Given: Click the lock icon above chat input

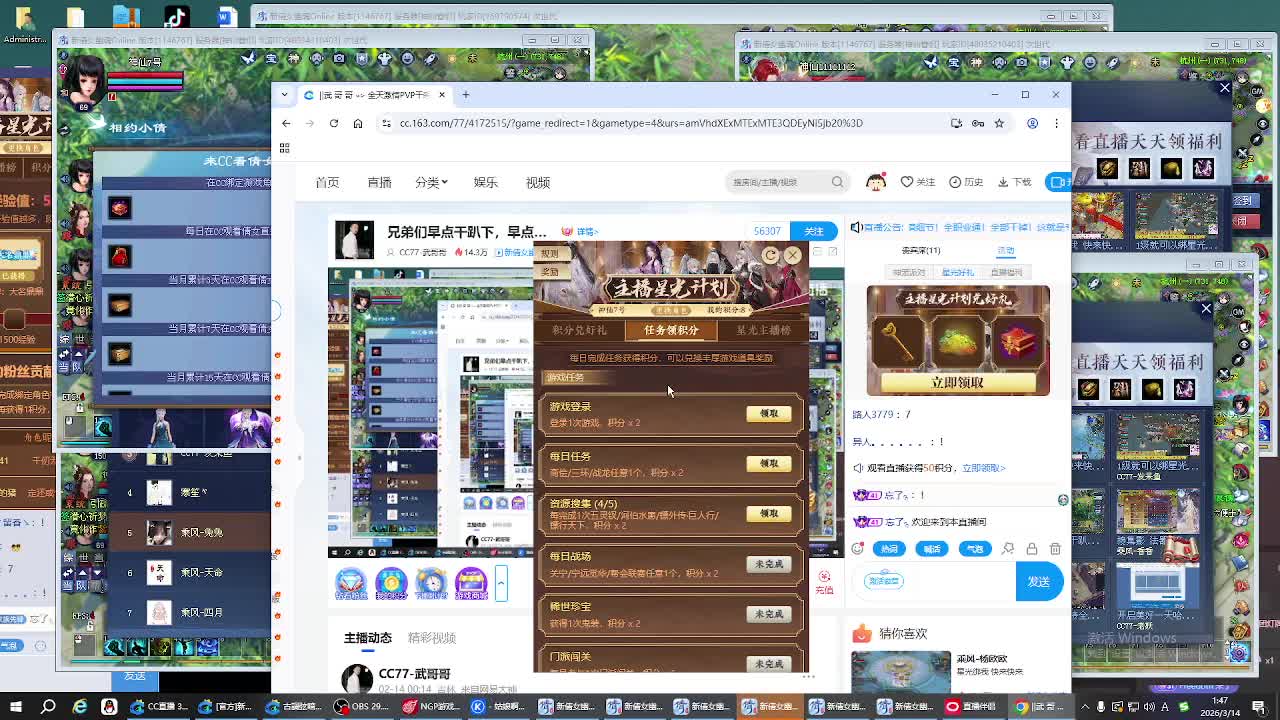Looking at the screenshot, I should (1031, 548).
